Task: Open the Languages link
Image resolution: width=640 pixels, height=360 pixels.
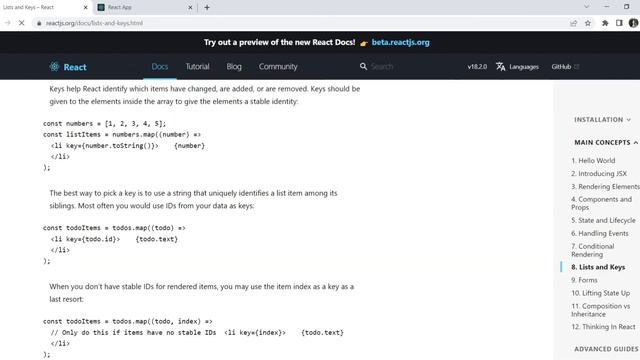Action: coord(524,67)
